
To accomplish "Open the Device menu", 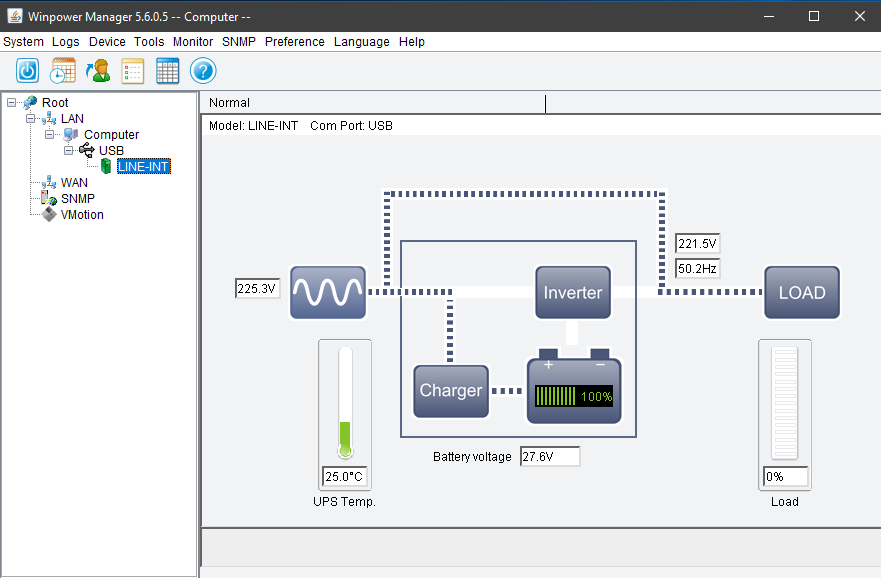I will pyautogui.click(x=107, y=42).
